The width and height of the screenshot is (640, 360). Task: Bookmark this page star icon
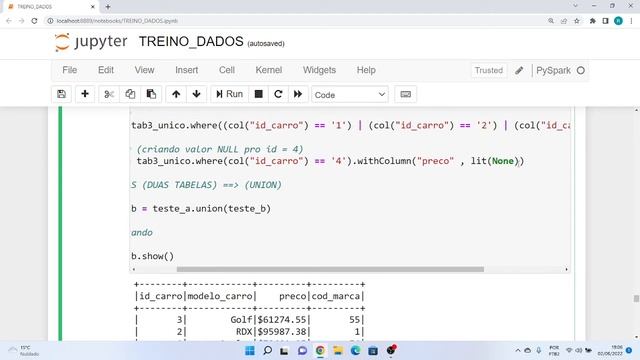click(x=577, y=21)
